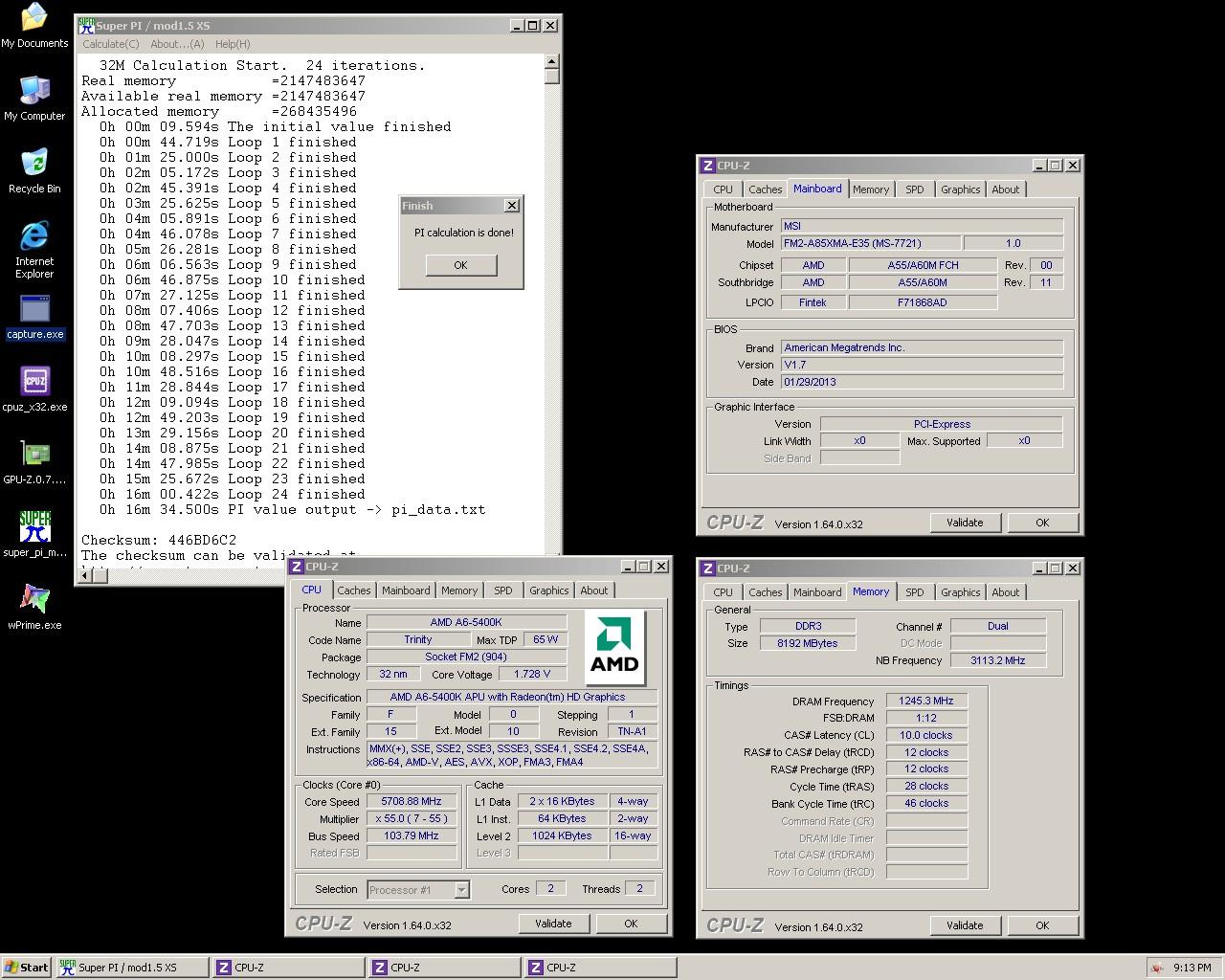Open the Recycle Bin icon
Screen dimensions: 1225x980
pos(34,171)
